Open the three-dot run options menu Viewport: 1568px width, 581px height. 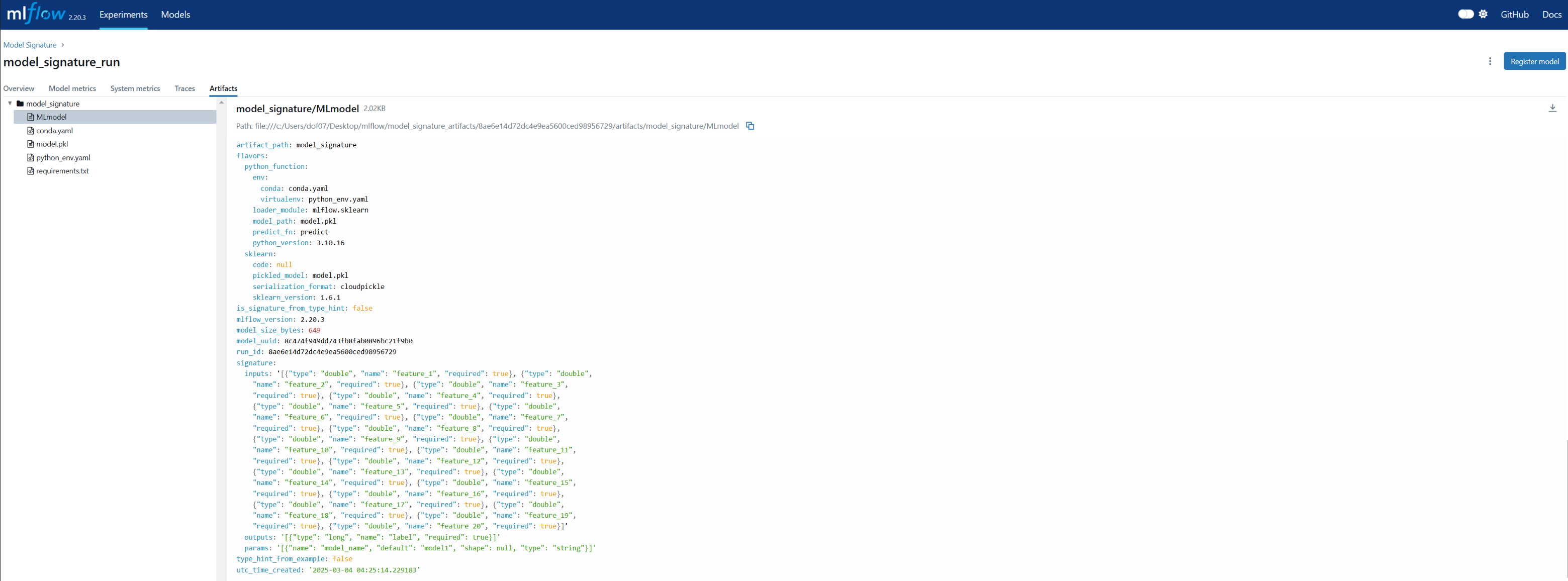click(x=1490, y=61)
